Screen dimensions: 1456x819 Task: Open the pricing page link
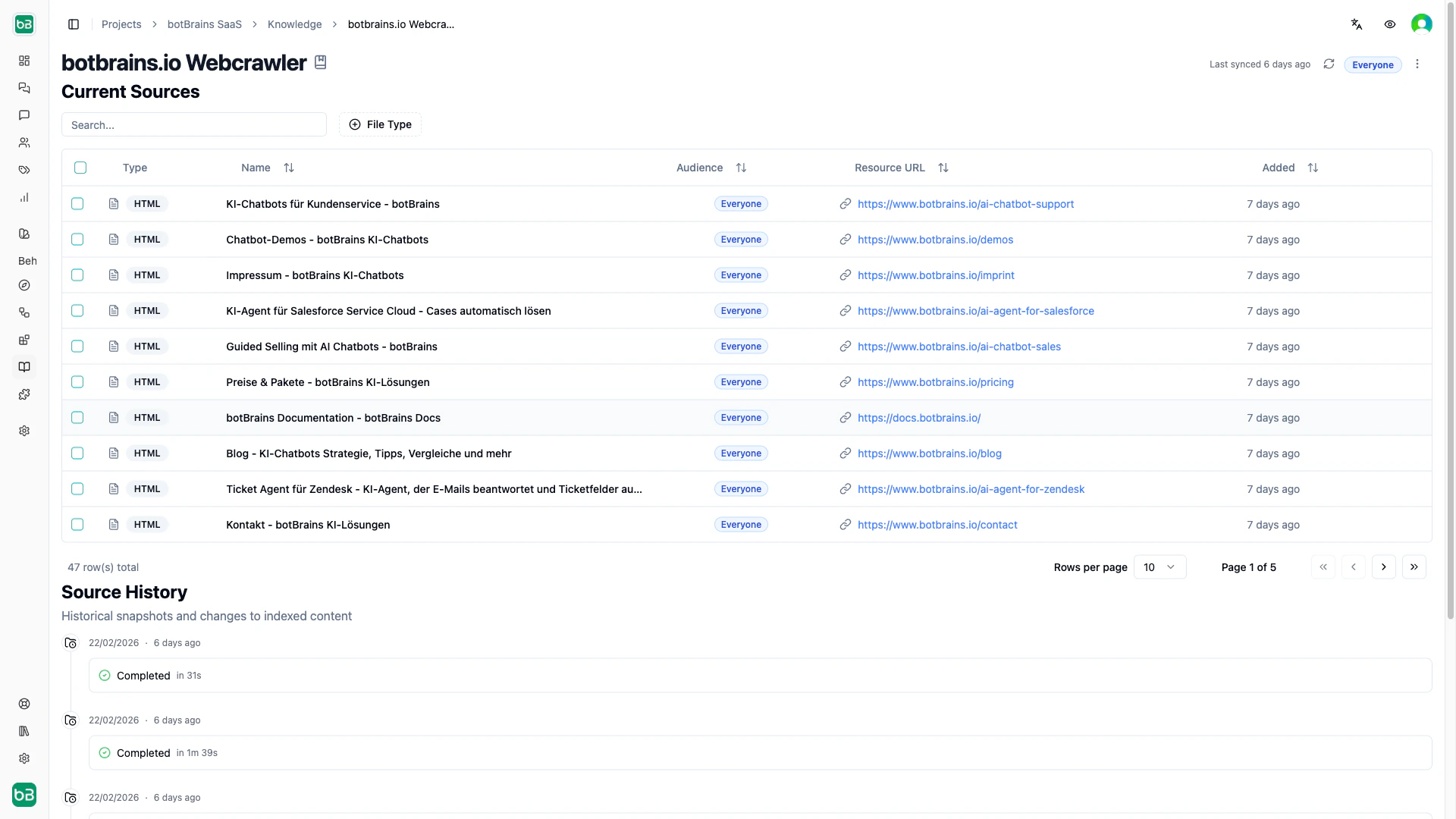[x=935, y=382]
